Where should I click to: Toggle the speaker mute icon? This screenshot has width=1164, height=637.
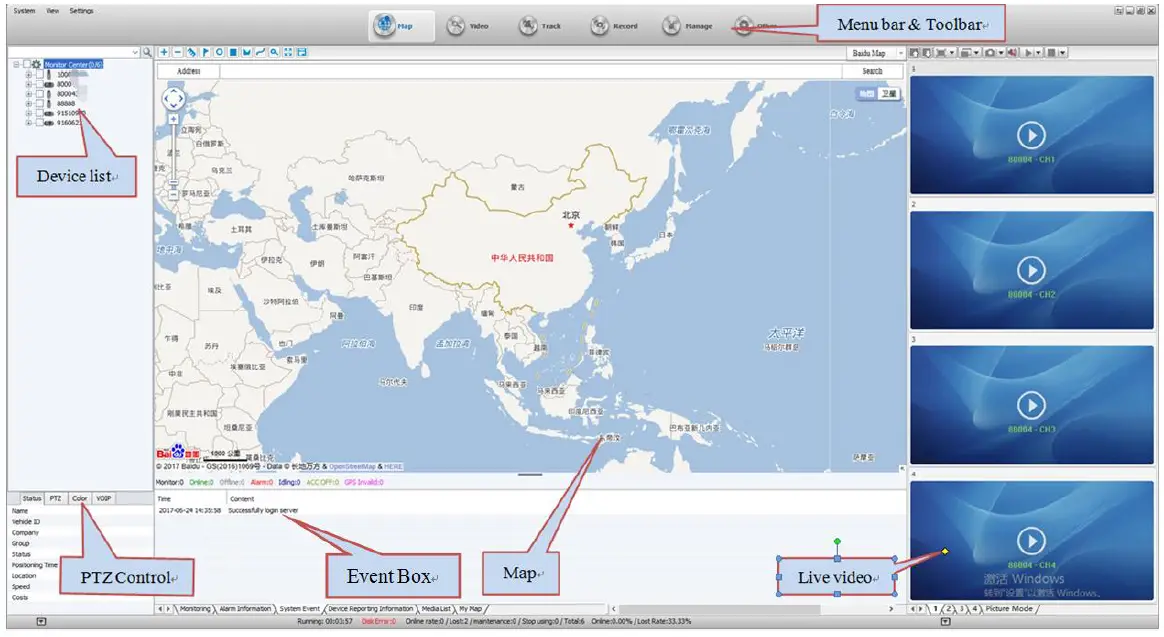point(1013,53)
